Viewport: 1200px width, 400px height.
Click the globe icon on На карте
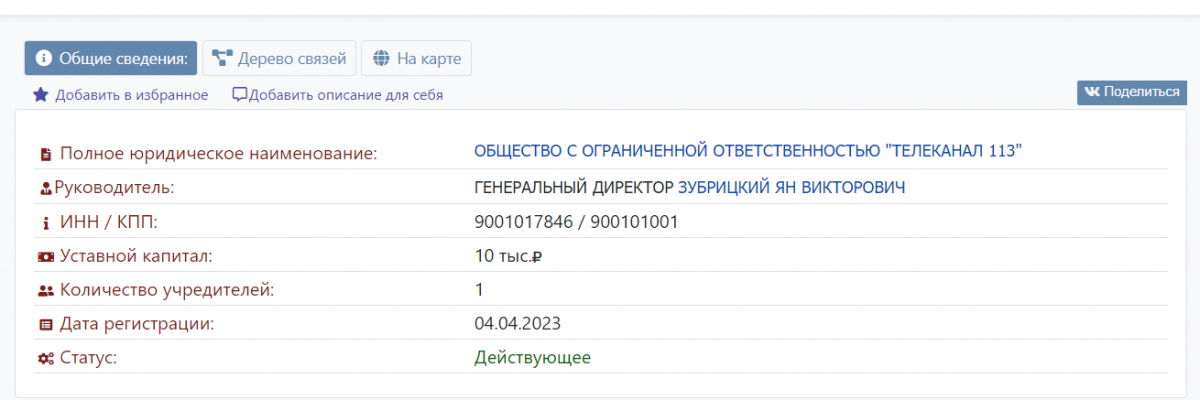pos(381,58)
